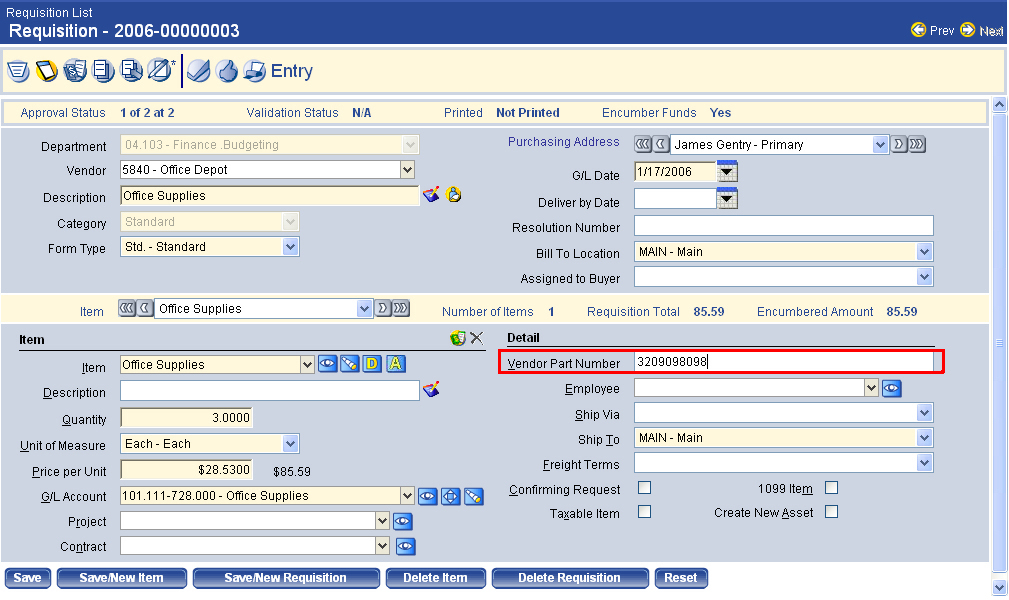Screen dimensions: 1009x600
Task: Toggle the Taxable Item checkbox
Action: point(645,512)
